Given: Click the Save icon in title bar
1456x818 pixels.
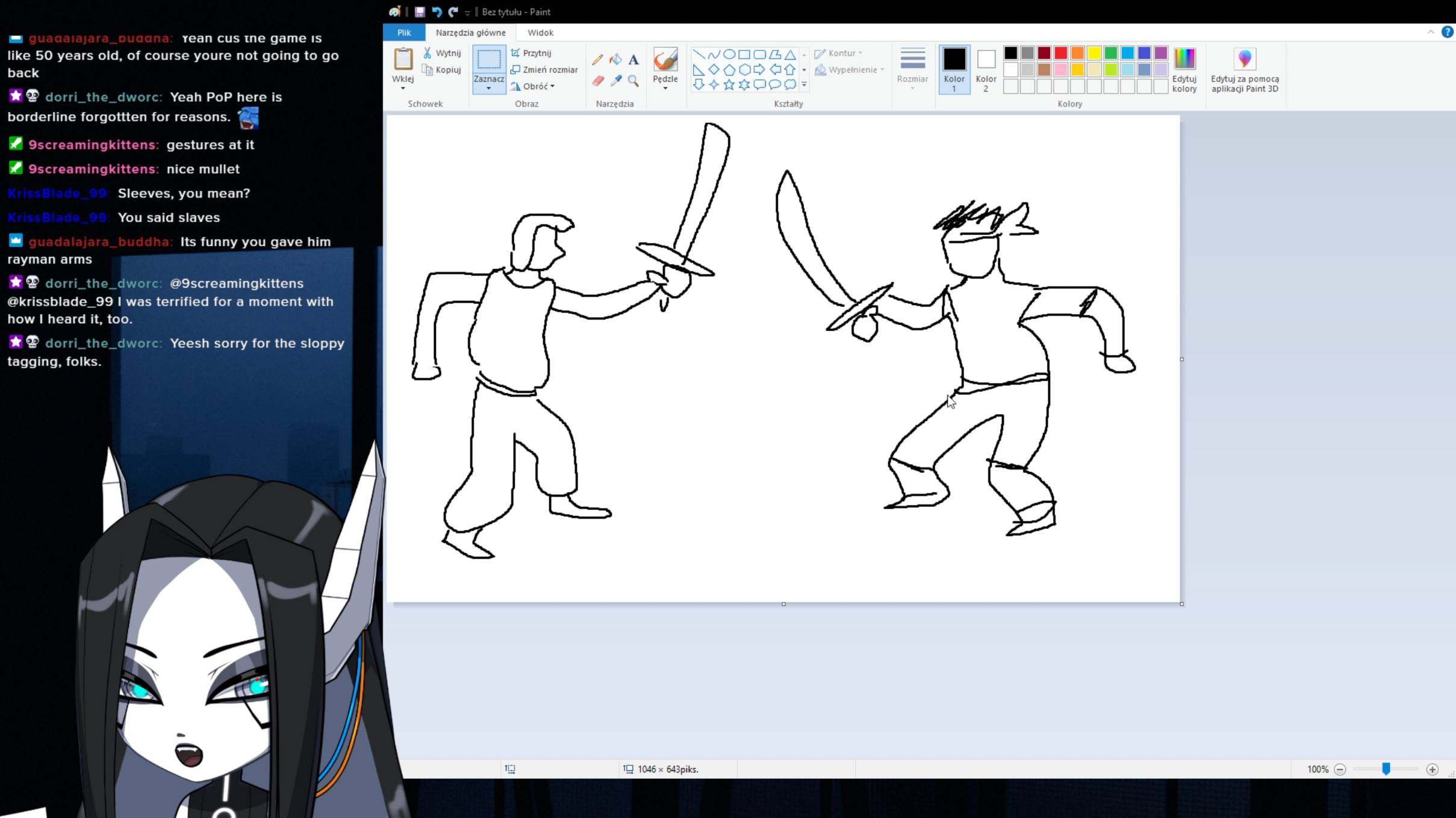Looking at the screenshot, I should pyautogui.click(x=420, y=11).
